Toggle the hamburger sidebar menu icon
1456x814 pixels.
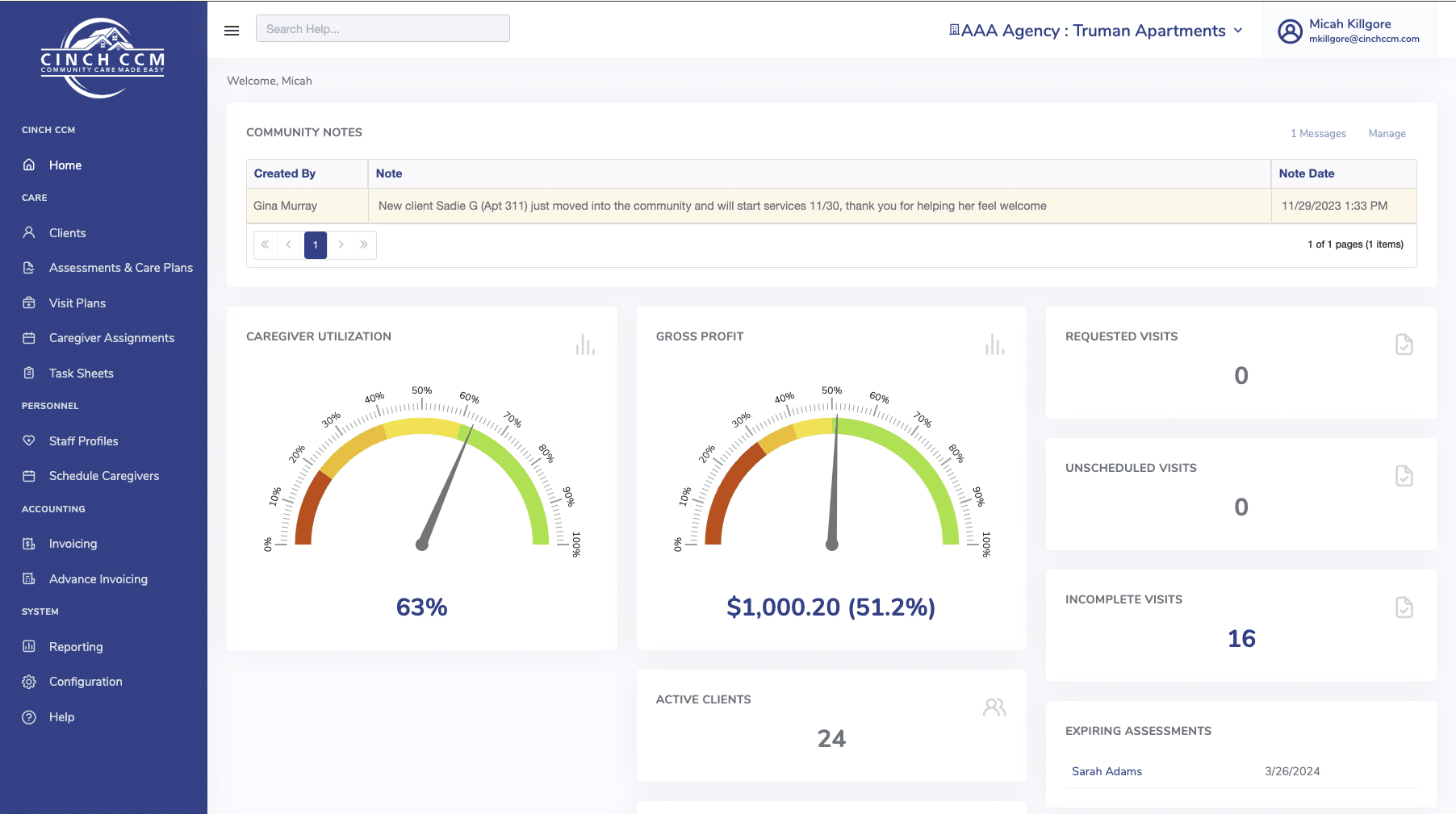pos(232,31)
